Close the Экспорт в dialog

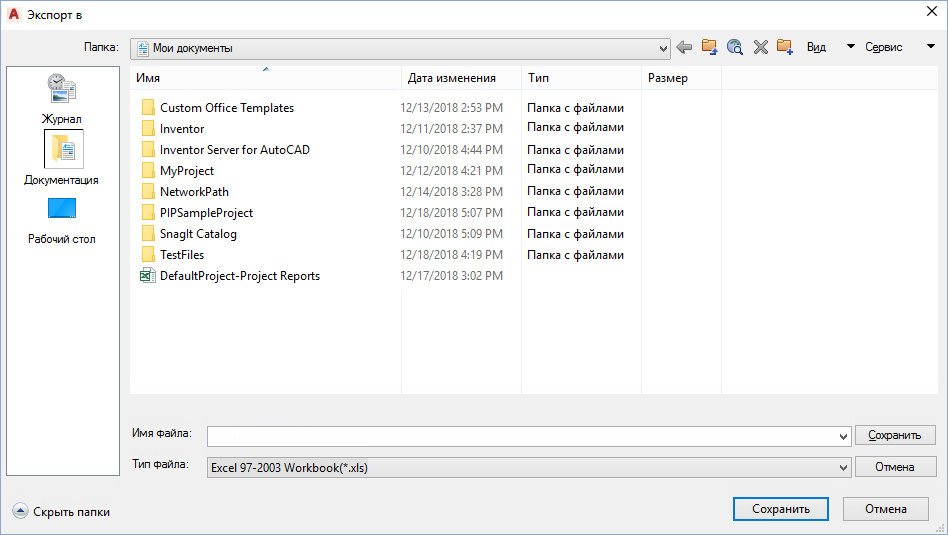932,11
